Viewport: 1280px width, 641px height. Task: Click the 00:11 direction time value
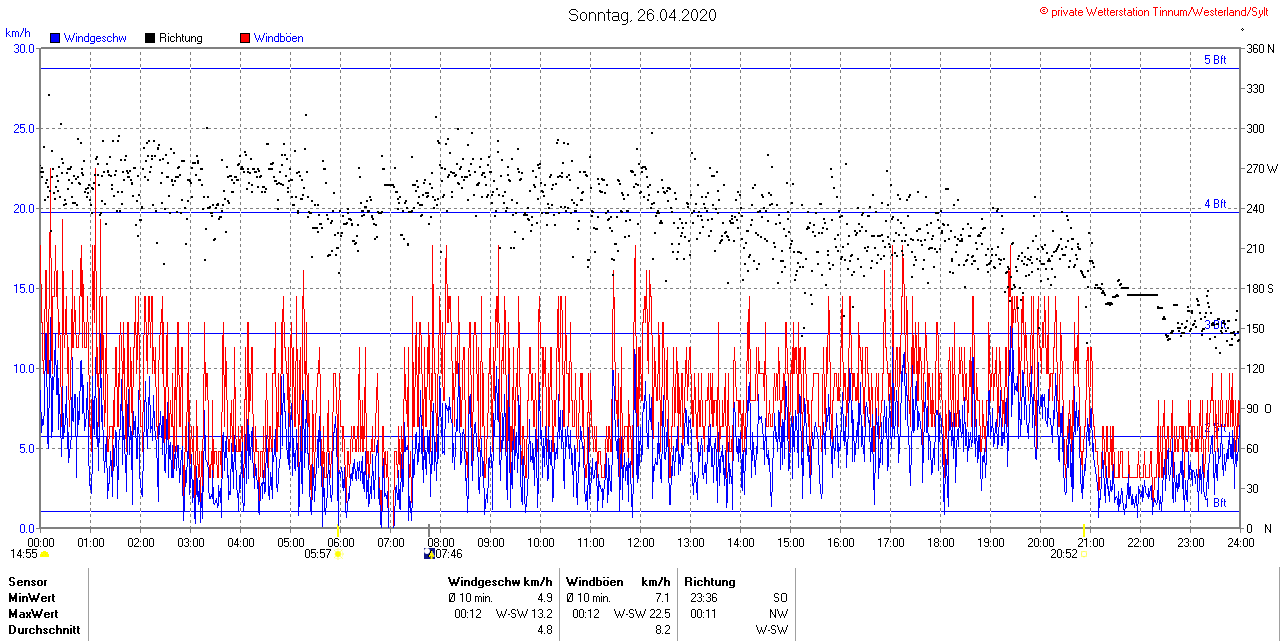pyautogui.click(x=704, y=614)
